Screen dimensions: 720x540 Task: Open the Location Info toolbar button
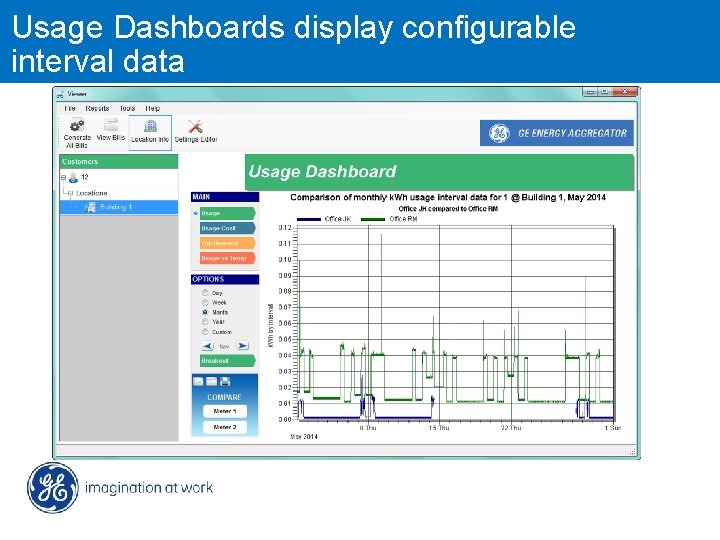pos(150,133)
